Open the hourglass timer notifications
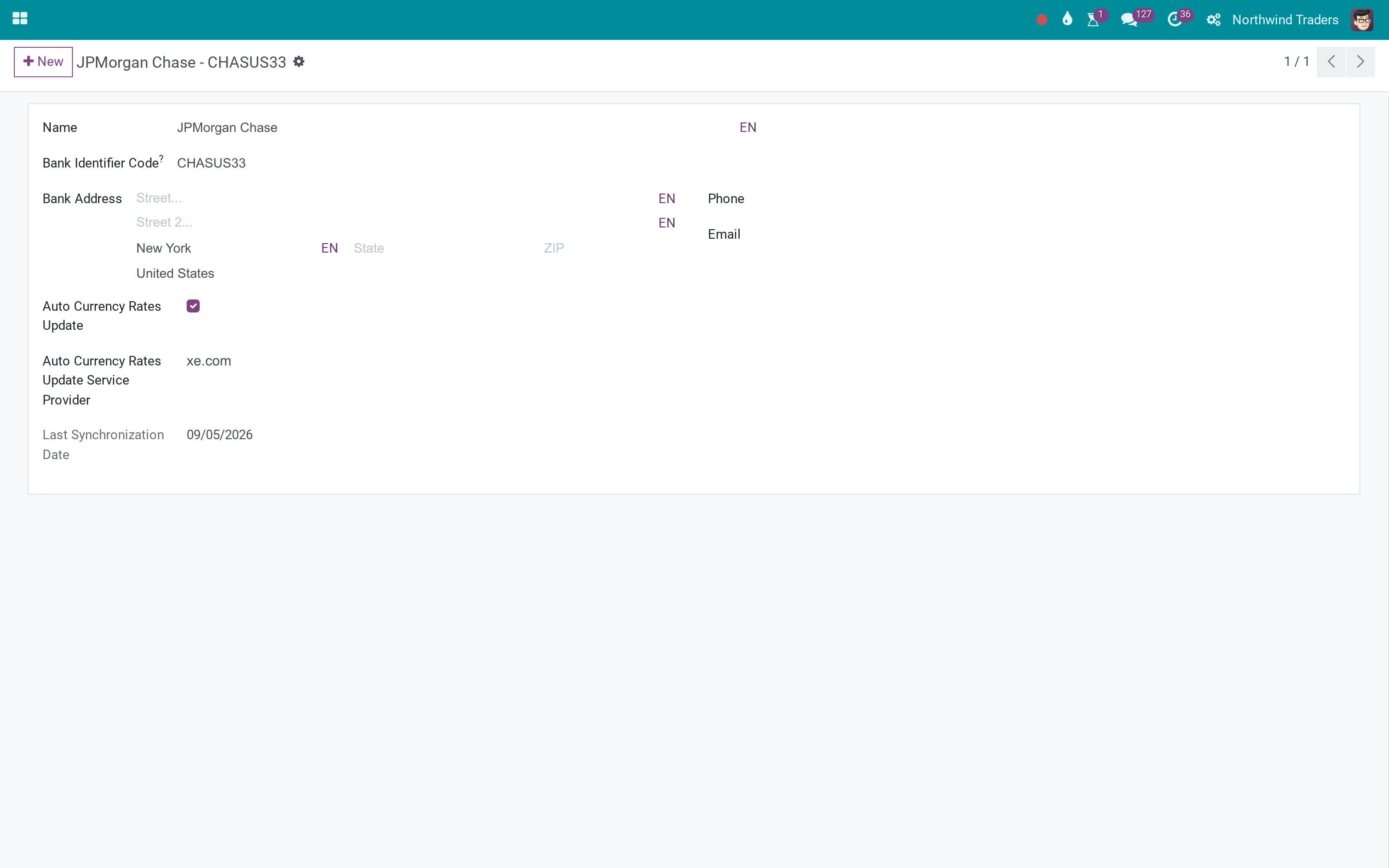 pyautogui.click(x=1093, y=20)
